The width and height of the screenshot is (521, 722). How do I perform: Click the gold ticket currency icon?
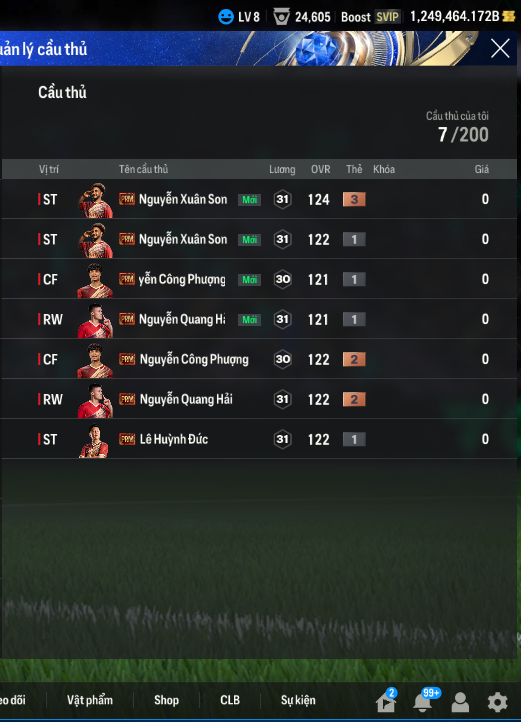[x=509, y=17]
